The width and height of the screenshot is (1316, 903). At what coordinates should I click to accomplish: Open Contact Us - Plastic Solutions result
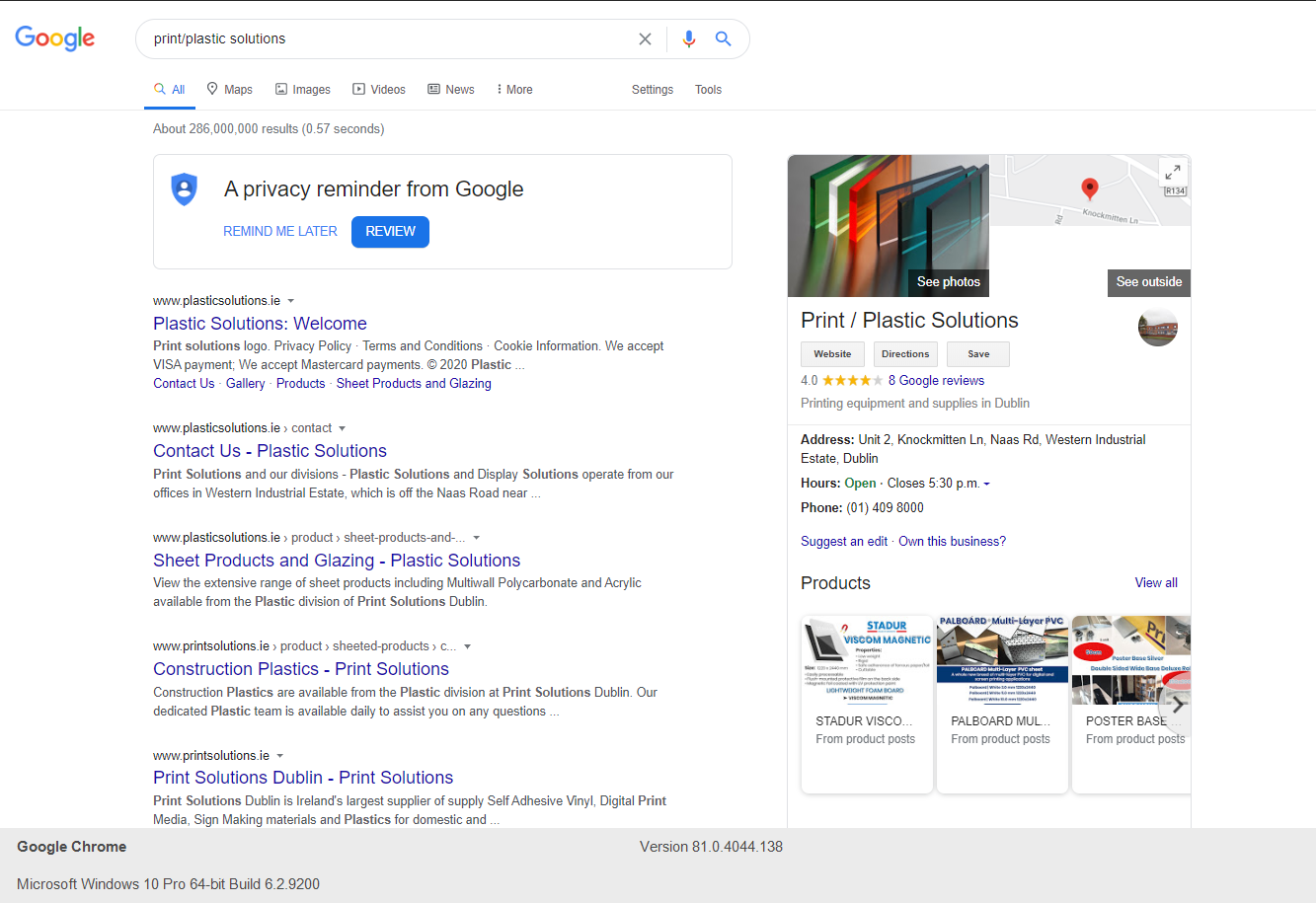click(x=270, y=451)
